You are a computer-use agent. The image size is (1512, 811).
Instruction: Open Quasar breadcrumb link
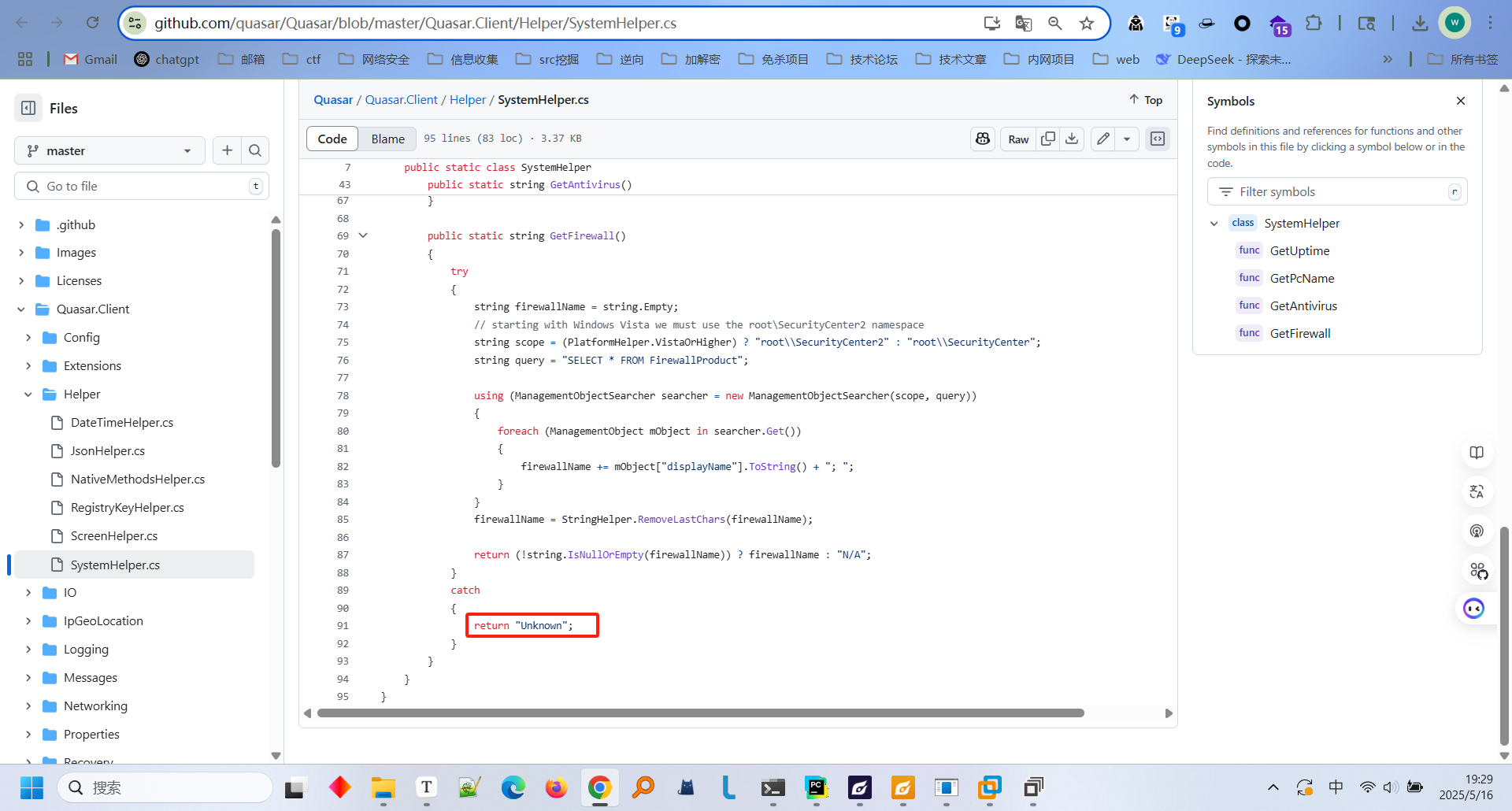tap(333, 100)
